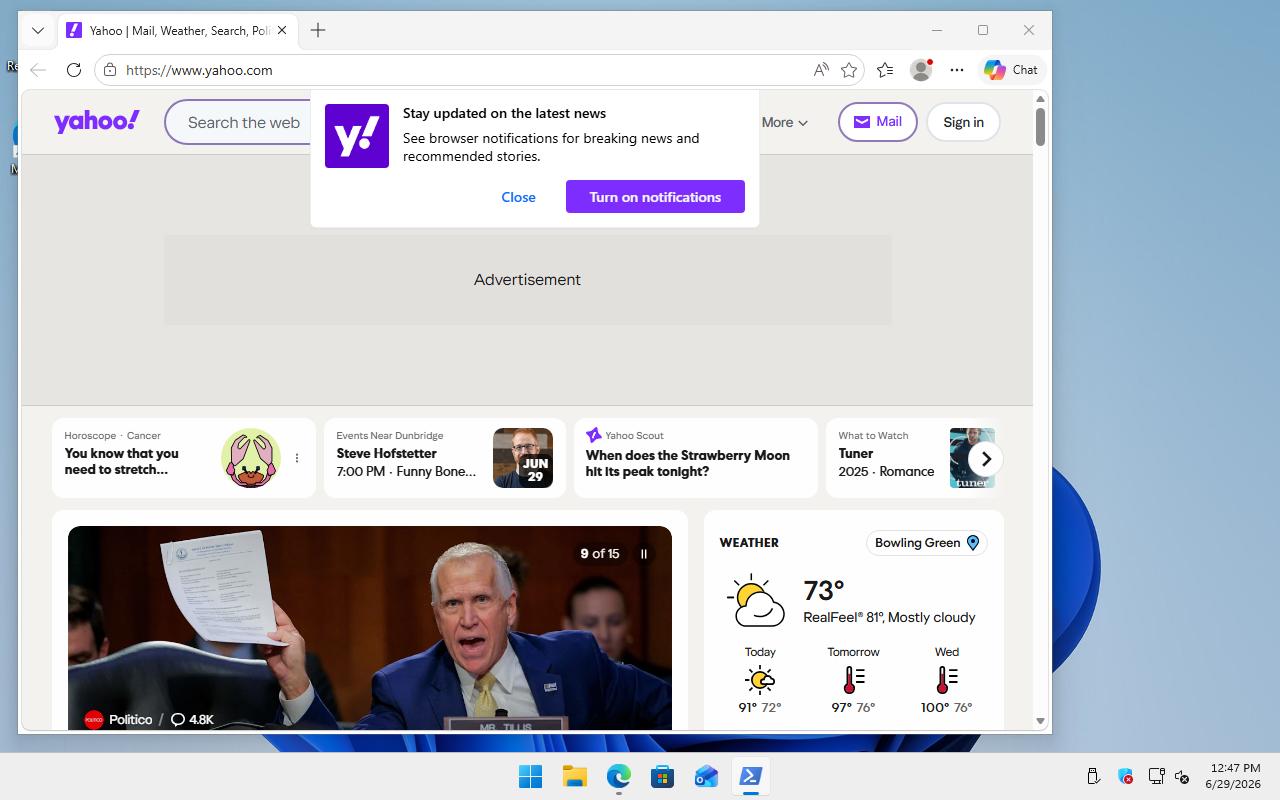Dismiss notification prompt with Close
1280x800 pixels.
coord(518,197)
